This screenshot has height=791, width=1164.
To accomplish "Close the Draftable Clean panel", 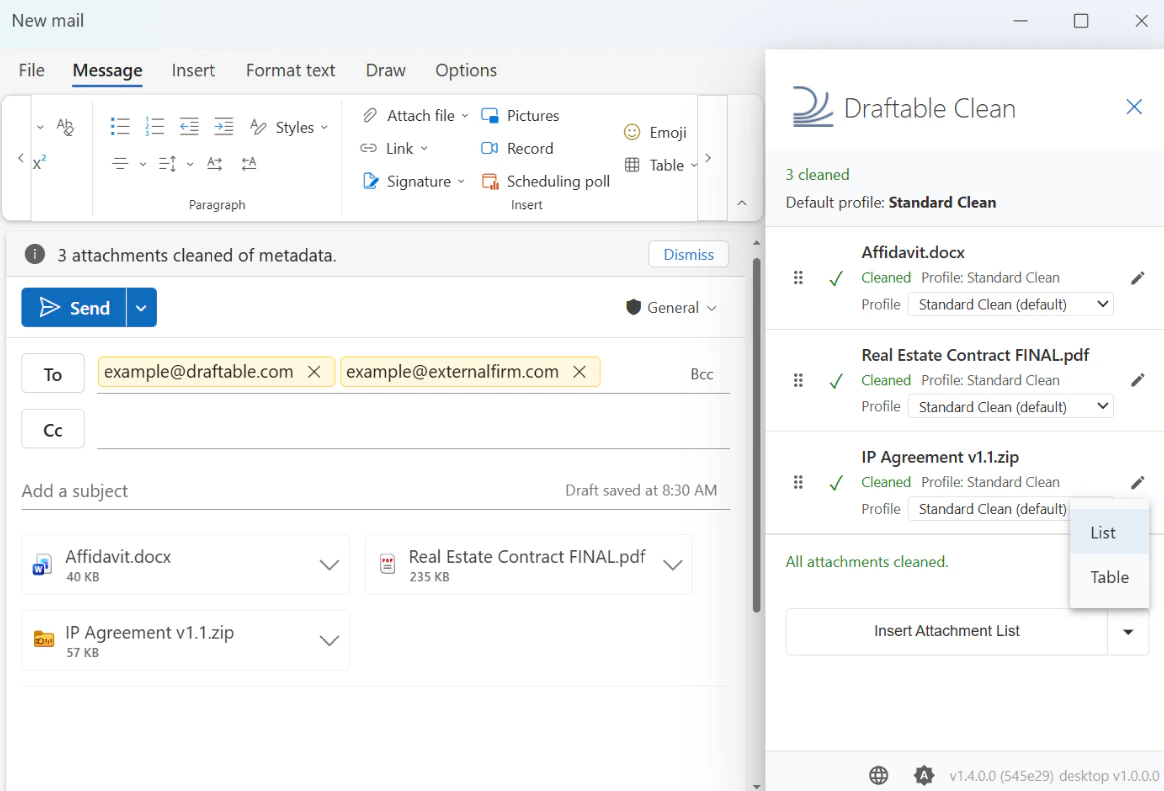I will [x=1134, y=107].
